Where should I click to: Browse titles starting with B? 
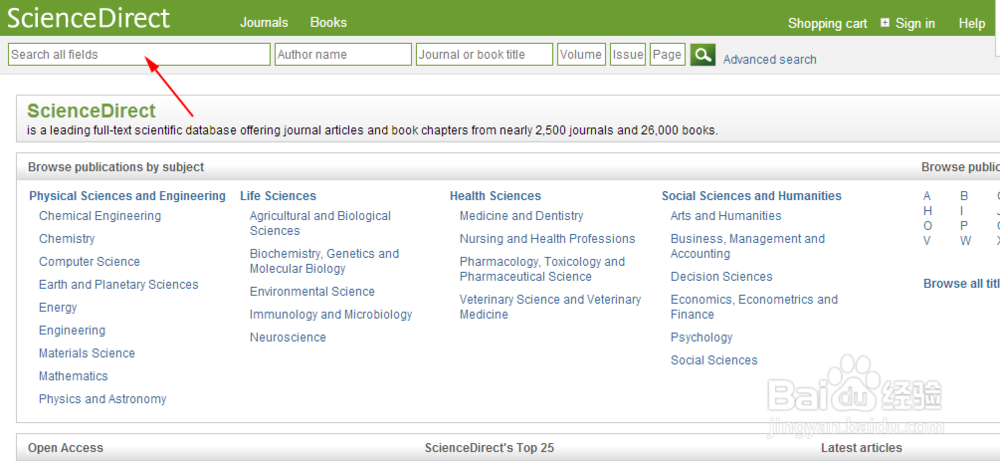coord(964,196)
